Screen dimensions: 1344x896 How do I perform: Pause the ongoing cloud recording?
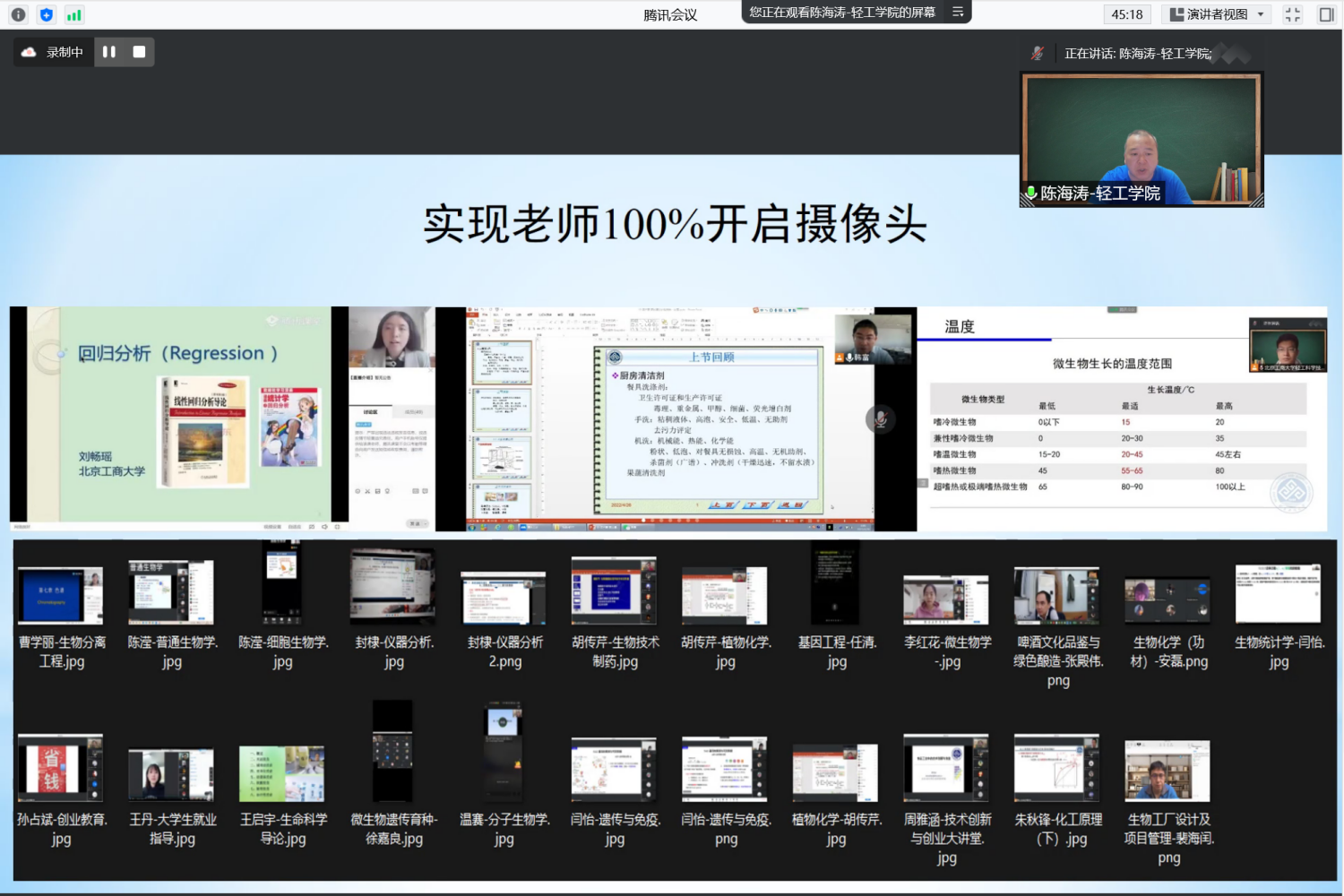pos(109,51)
